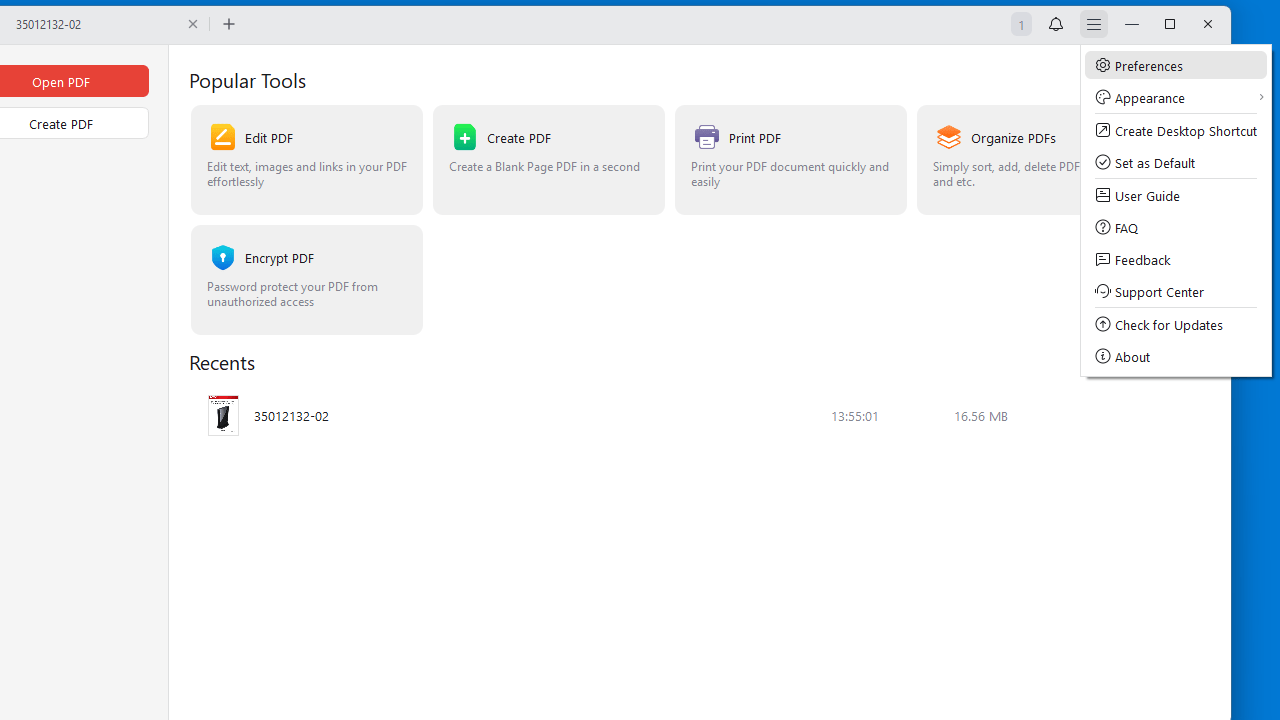The height and width of the screenshot is (720, 1280).
Task: Open Preferences from the menu
Action: 1175,66
